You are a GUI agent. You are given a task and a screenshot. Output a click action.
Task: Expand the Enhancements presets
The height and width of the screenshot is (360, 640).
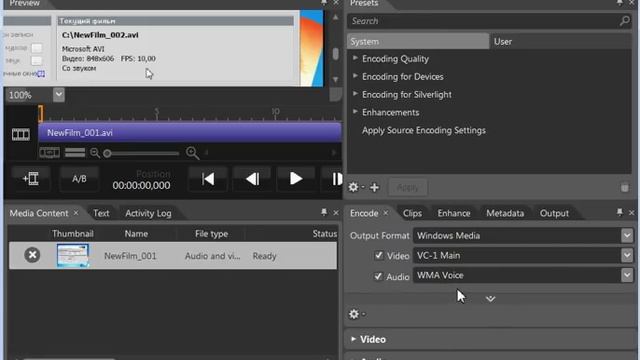[355, 112]
